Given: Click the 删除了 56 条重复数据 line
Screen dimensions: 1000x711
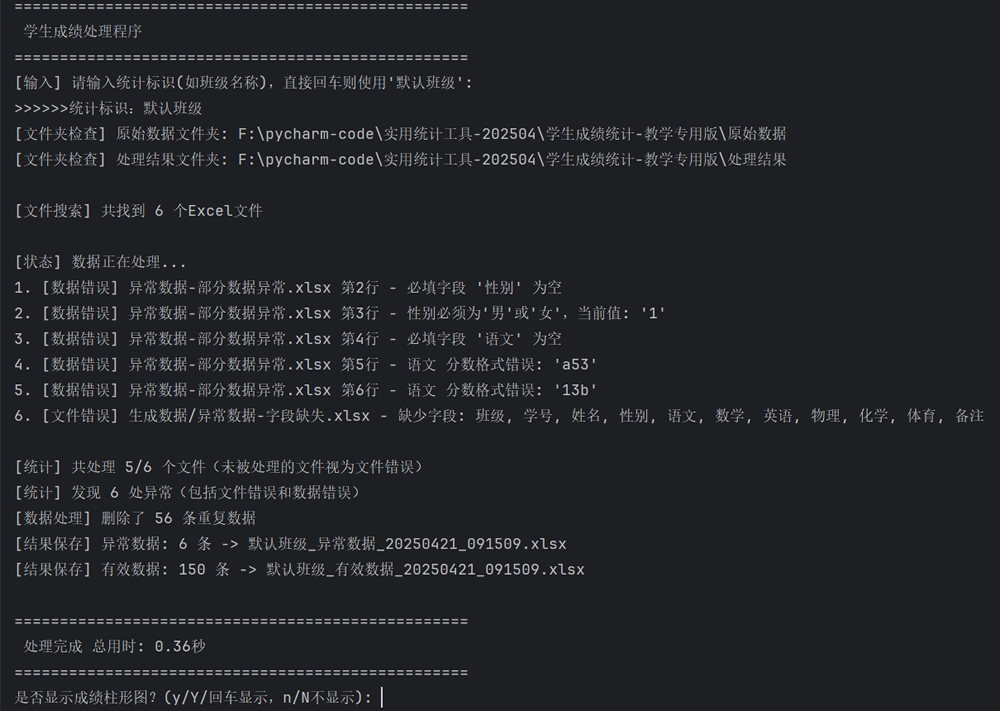Looking at the screenshot, I should point(136,518).
